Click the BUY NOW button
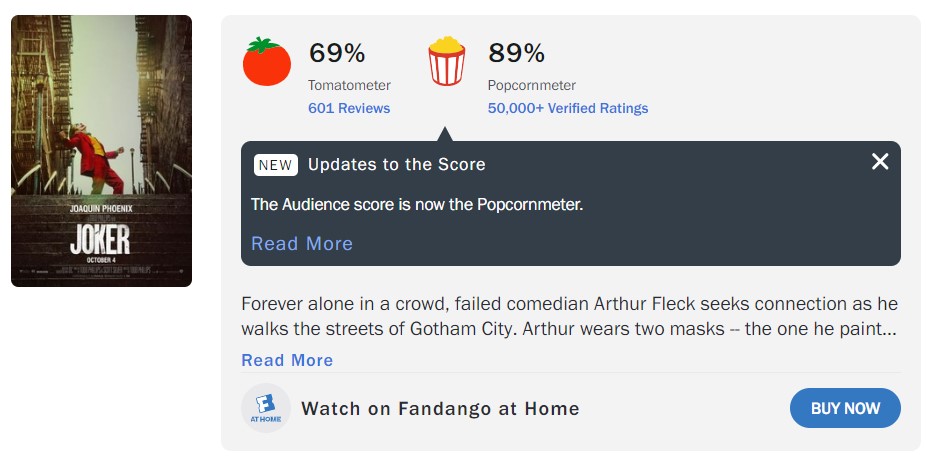Screen dimensions: 926x457 click(845, 408)
